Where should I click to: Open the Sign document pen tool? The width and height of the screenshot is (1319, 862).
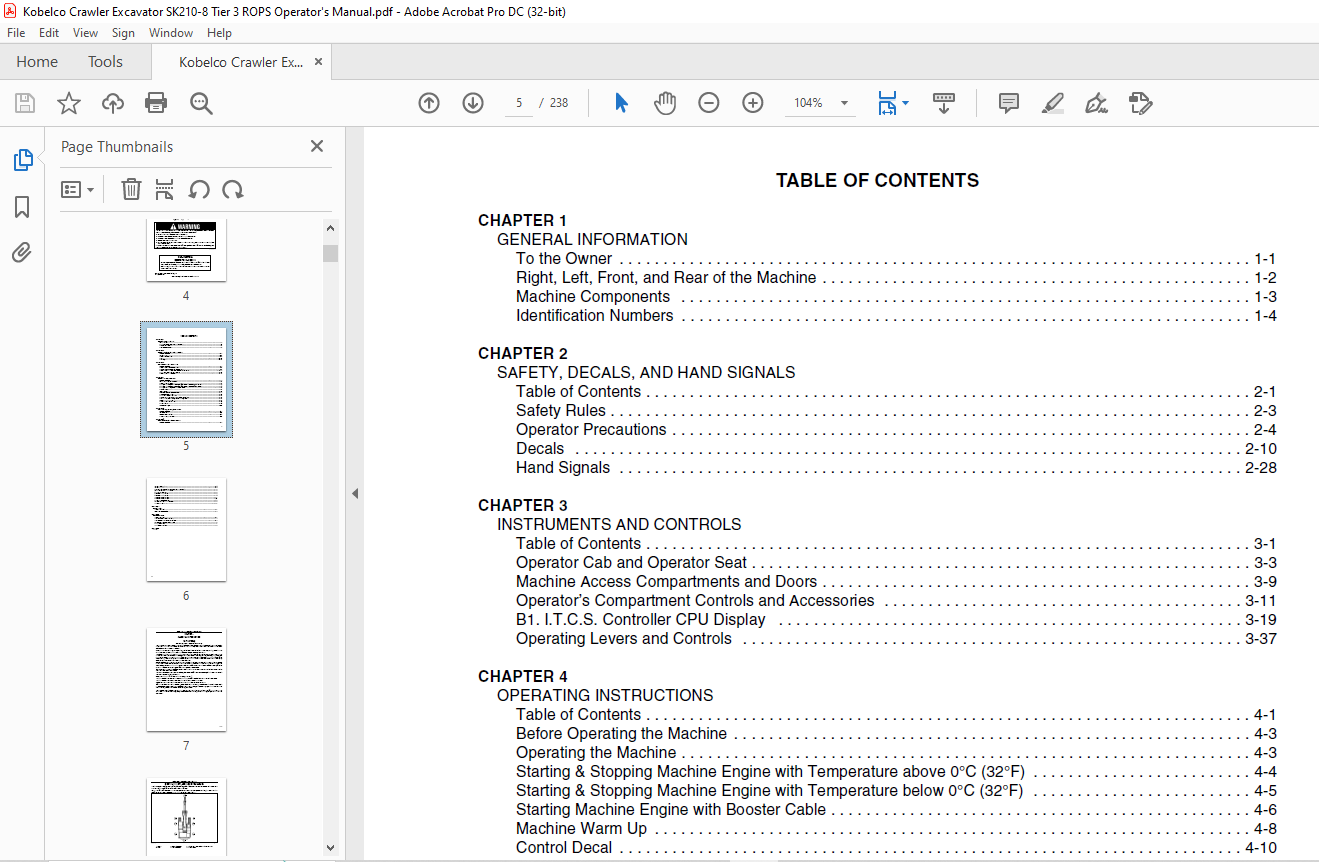click(1096, 103)
